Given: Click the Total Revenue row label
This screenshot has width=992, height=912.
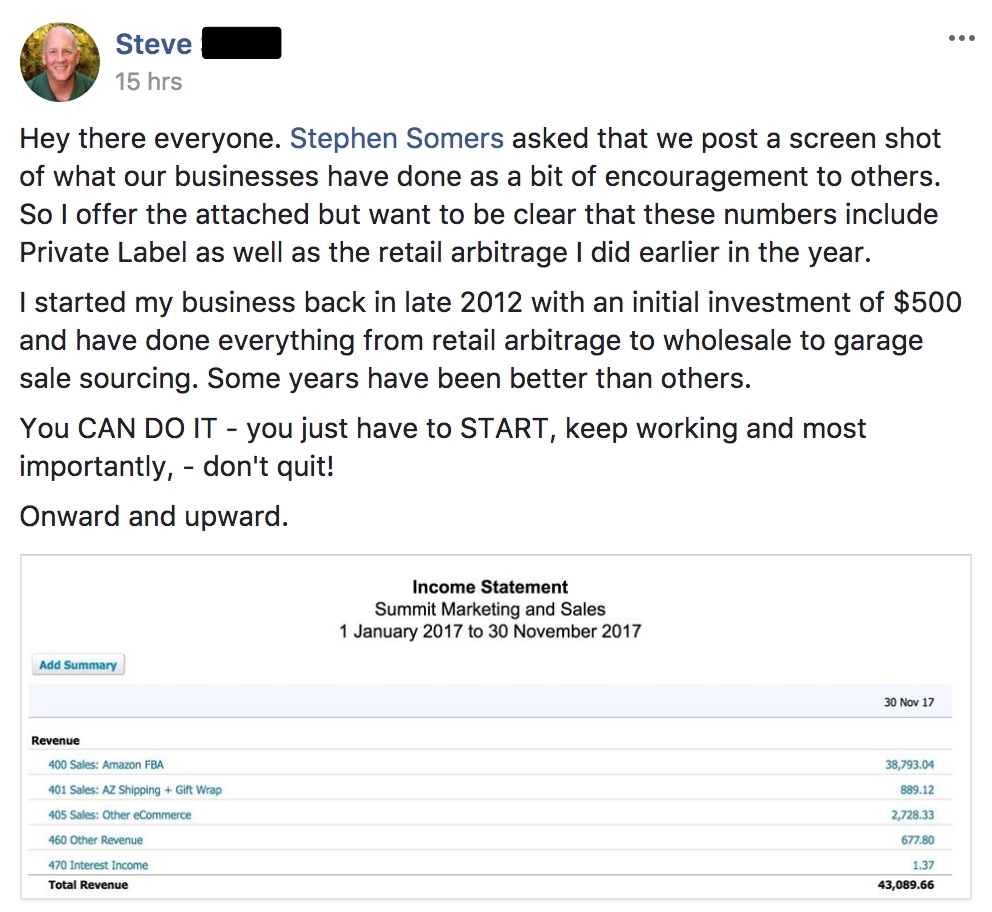Looking at the screenshot, I should tap(88, 885).
